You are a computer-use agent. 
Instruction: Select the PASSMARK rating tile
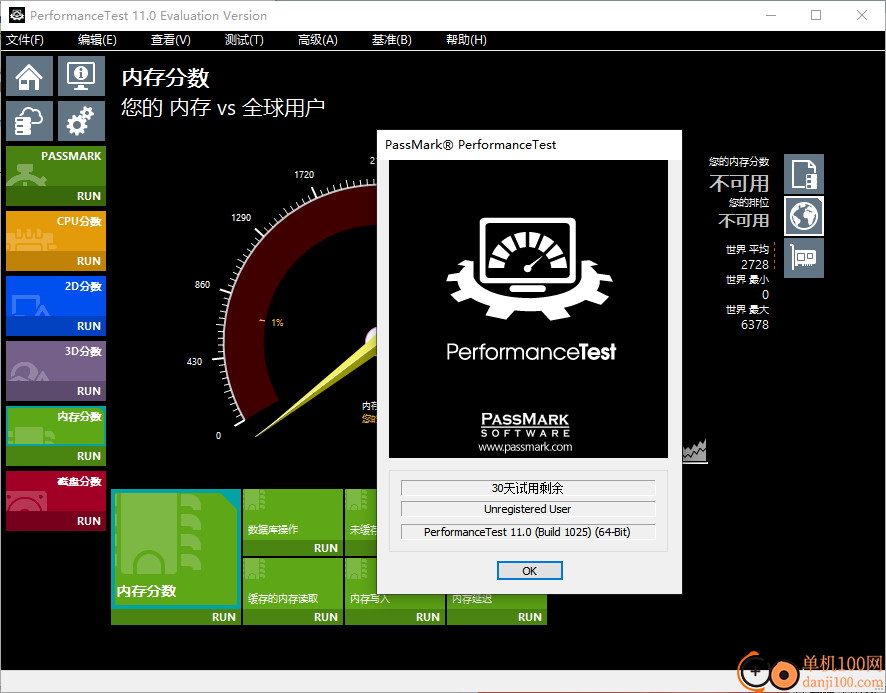56,167
